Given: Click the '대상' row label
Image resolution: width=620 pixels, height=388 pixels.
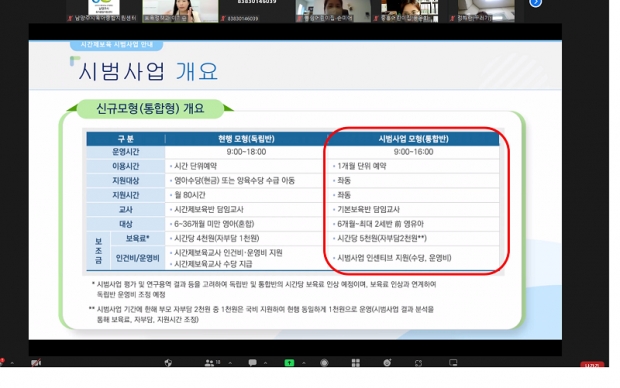Looking at the screenshot, I should 126,224.
